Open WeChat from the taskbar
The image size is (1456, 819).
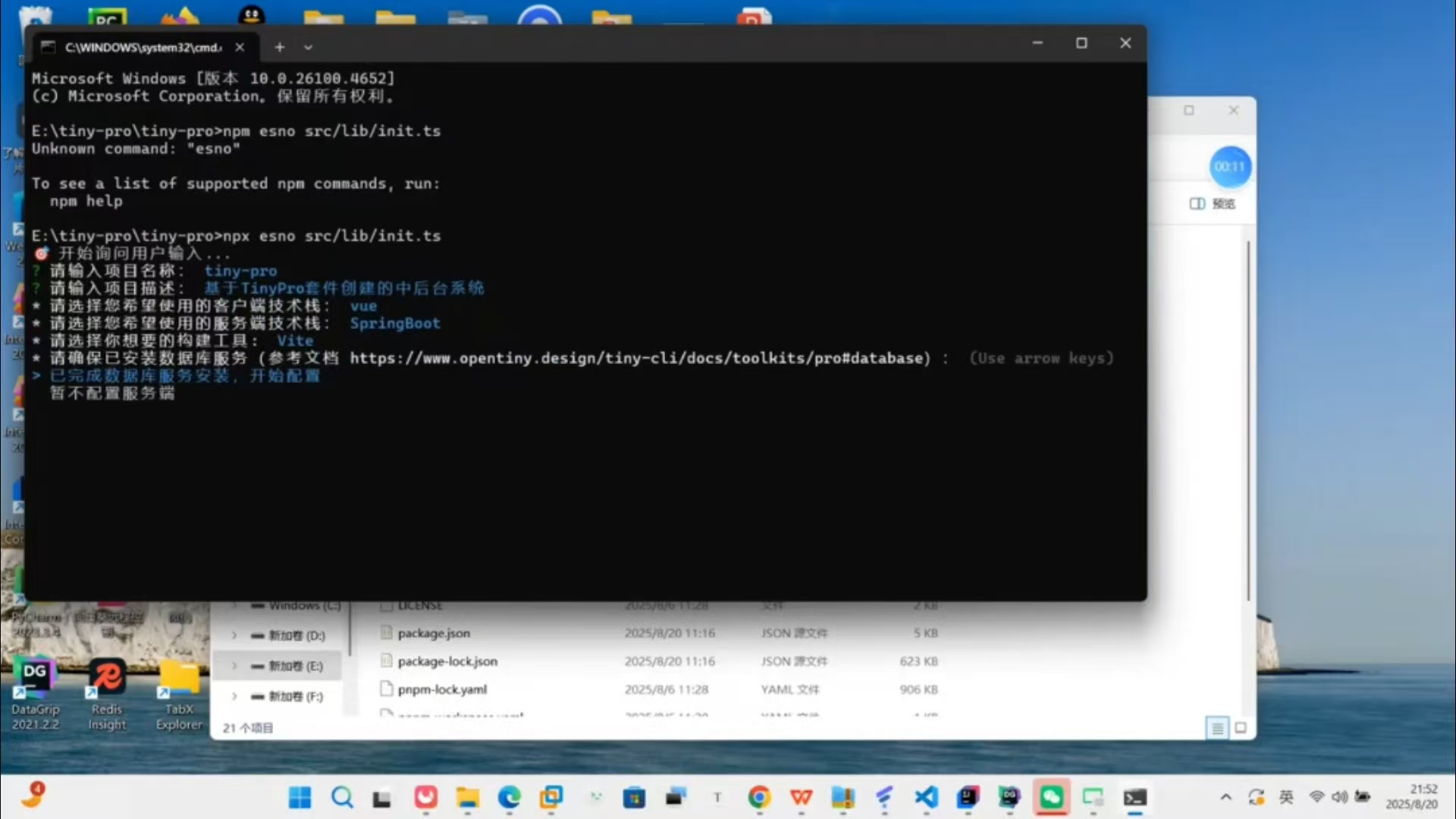point(1051,797)
